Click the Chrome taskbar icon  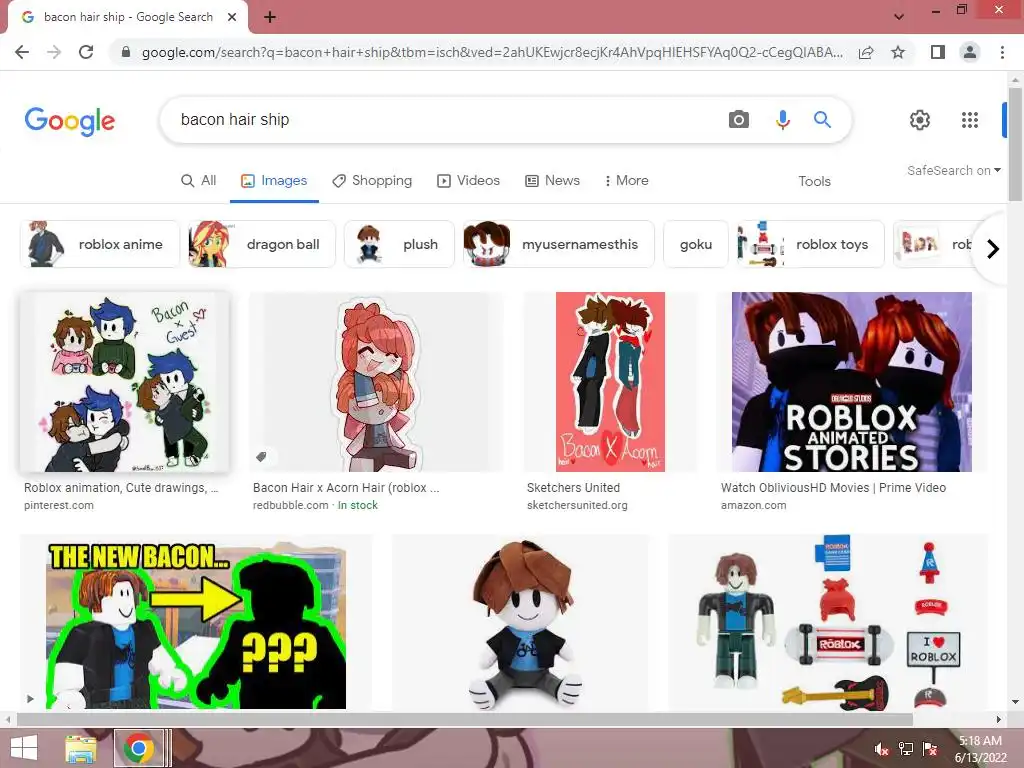(x=138, y=748)
